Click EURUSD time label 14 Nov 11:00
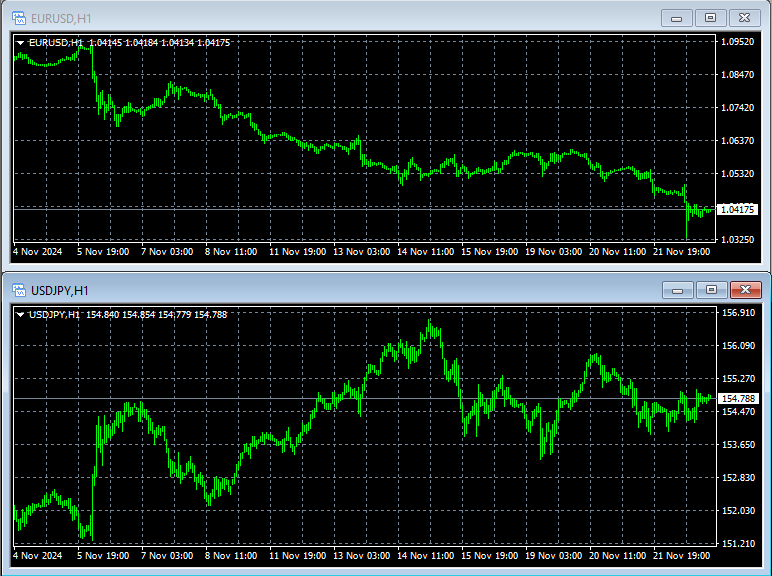Image resolution: width=772 pixels, height=576 pixels. click(425, 252)
